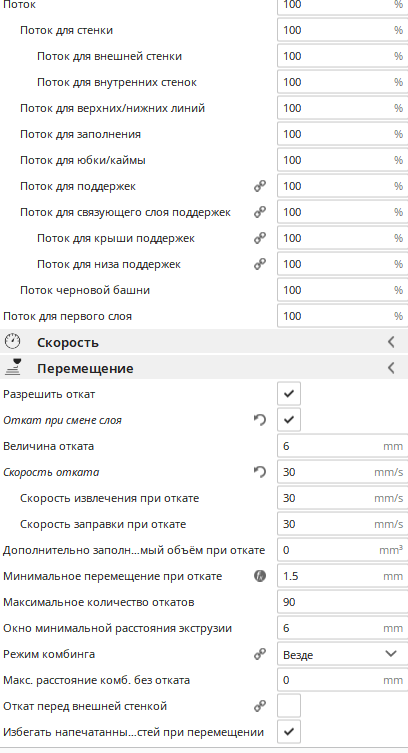Click the Поток для стенки label
This screenshot has height=753, width=408.
coord(66,30)
